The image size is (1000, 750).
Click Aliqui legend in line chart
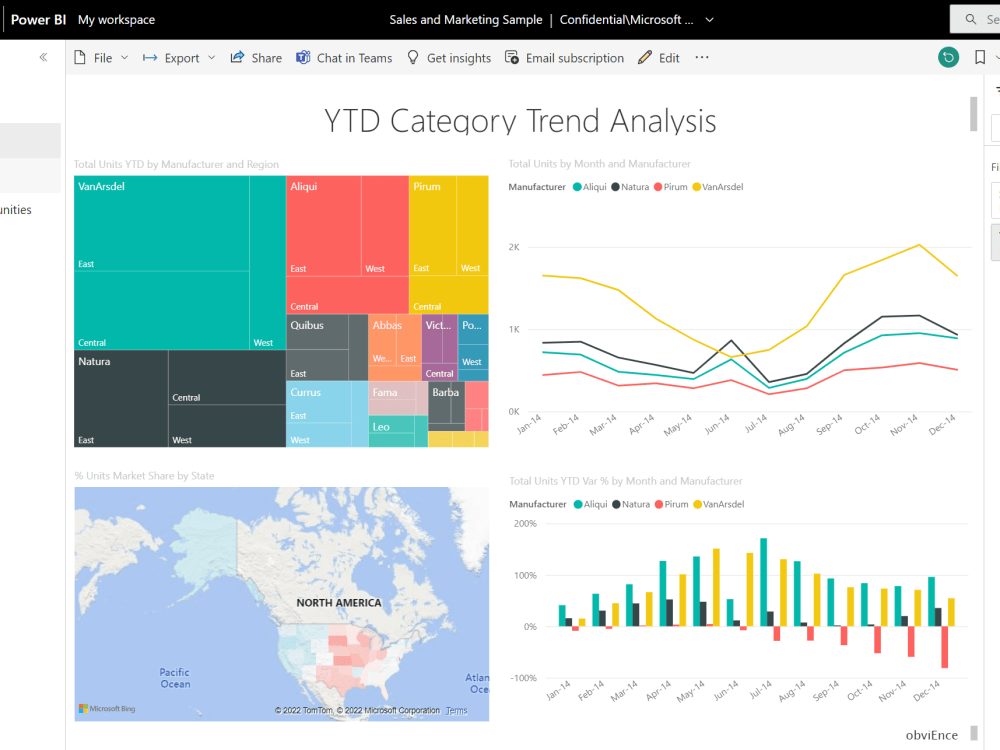coord(589,187)
